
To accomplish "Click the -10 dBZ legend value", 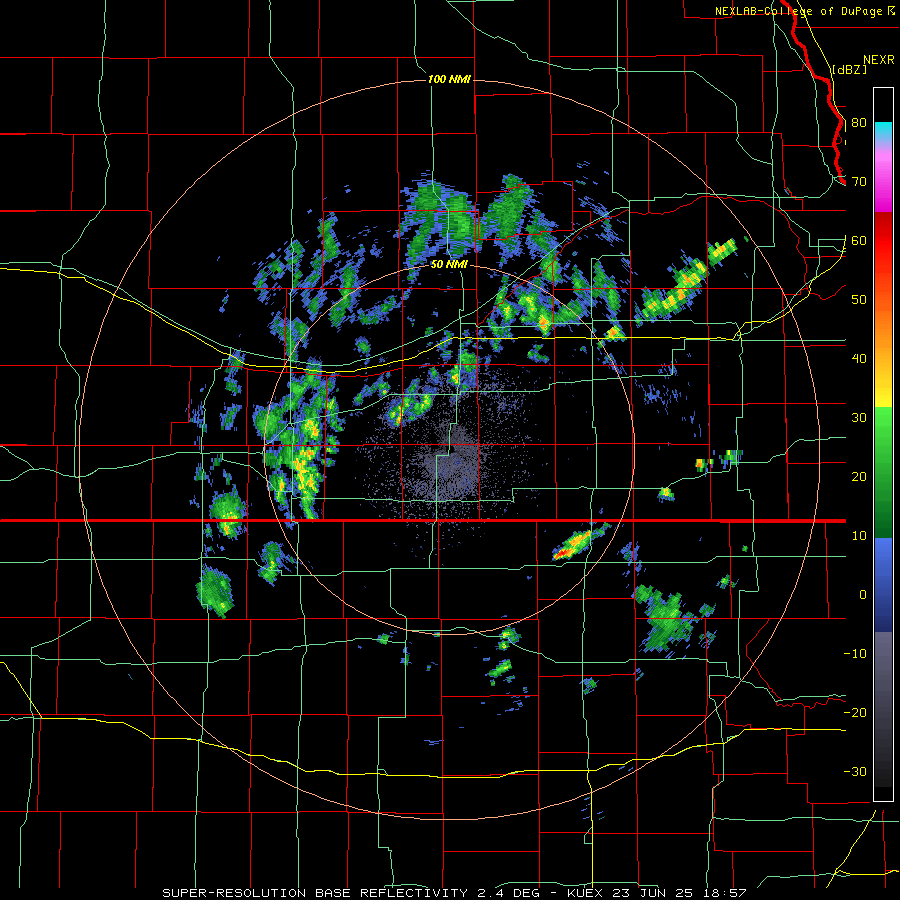I will pos(855,654).
